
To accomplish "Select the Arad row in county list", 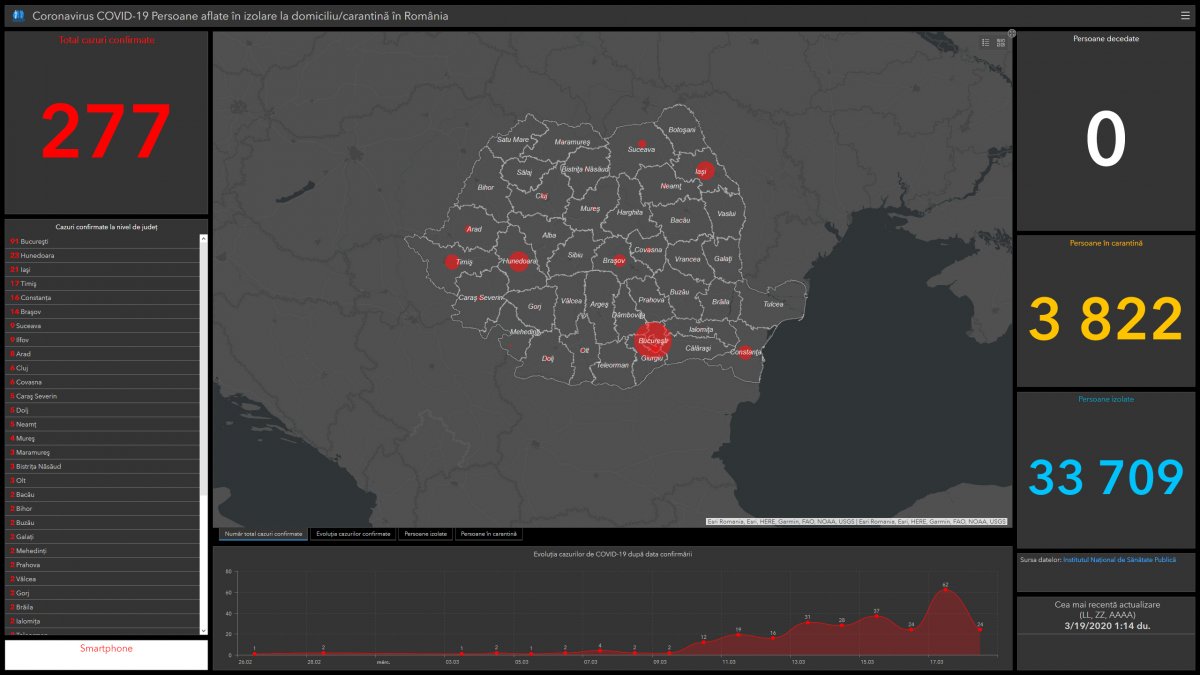I will tap(103, 354).
